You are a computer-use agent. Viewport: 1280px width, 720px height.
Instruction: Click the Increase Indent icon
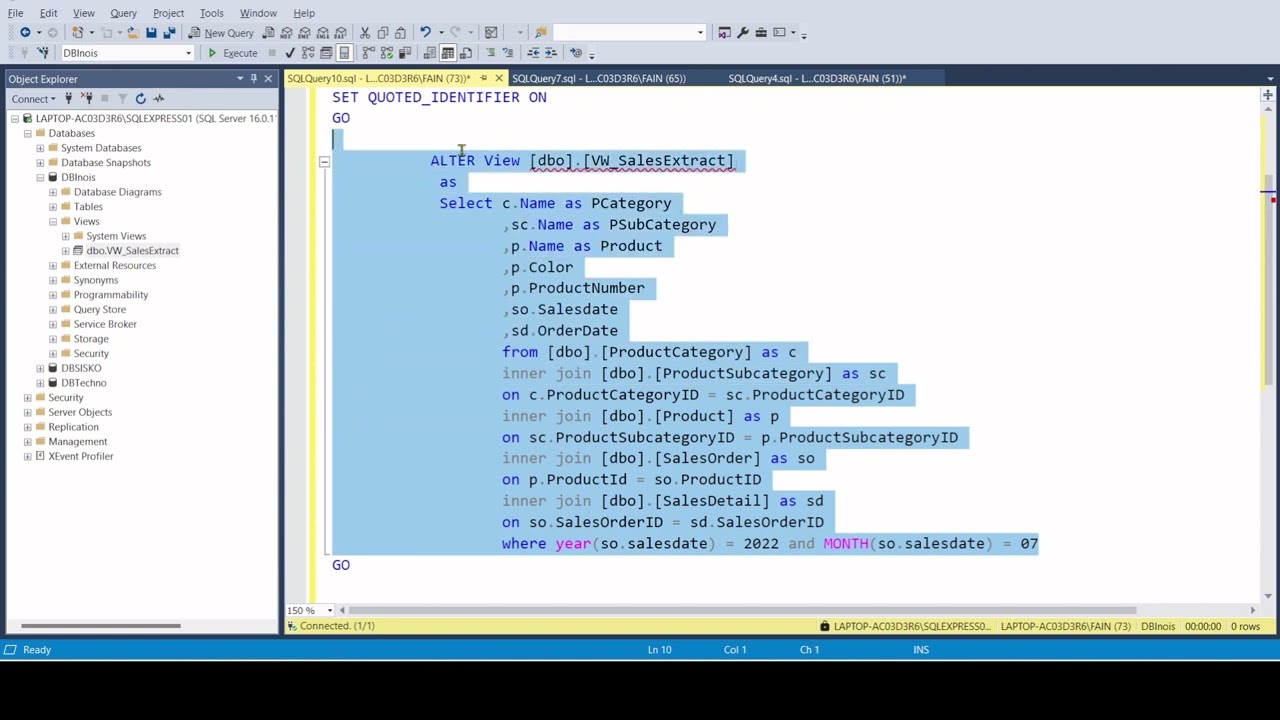tap(551, 53)
